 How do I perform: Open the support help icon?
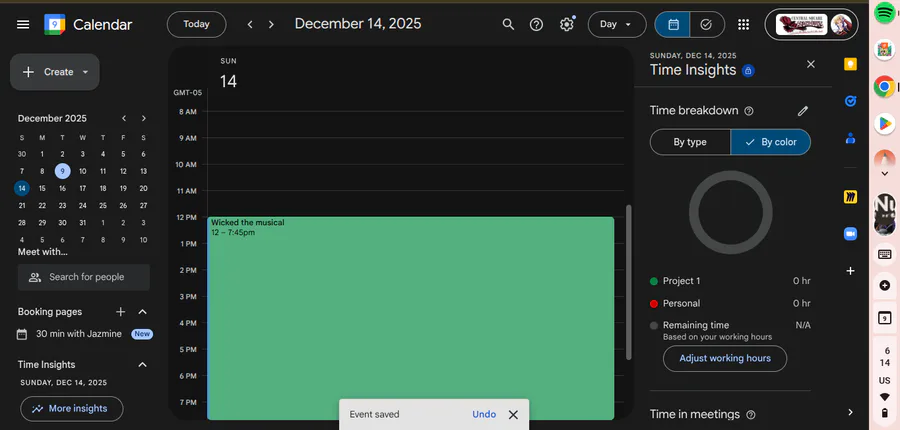pyautogui.click(x=537, y=24)
